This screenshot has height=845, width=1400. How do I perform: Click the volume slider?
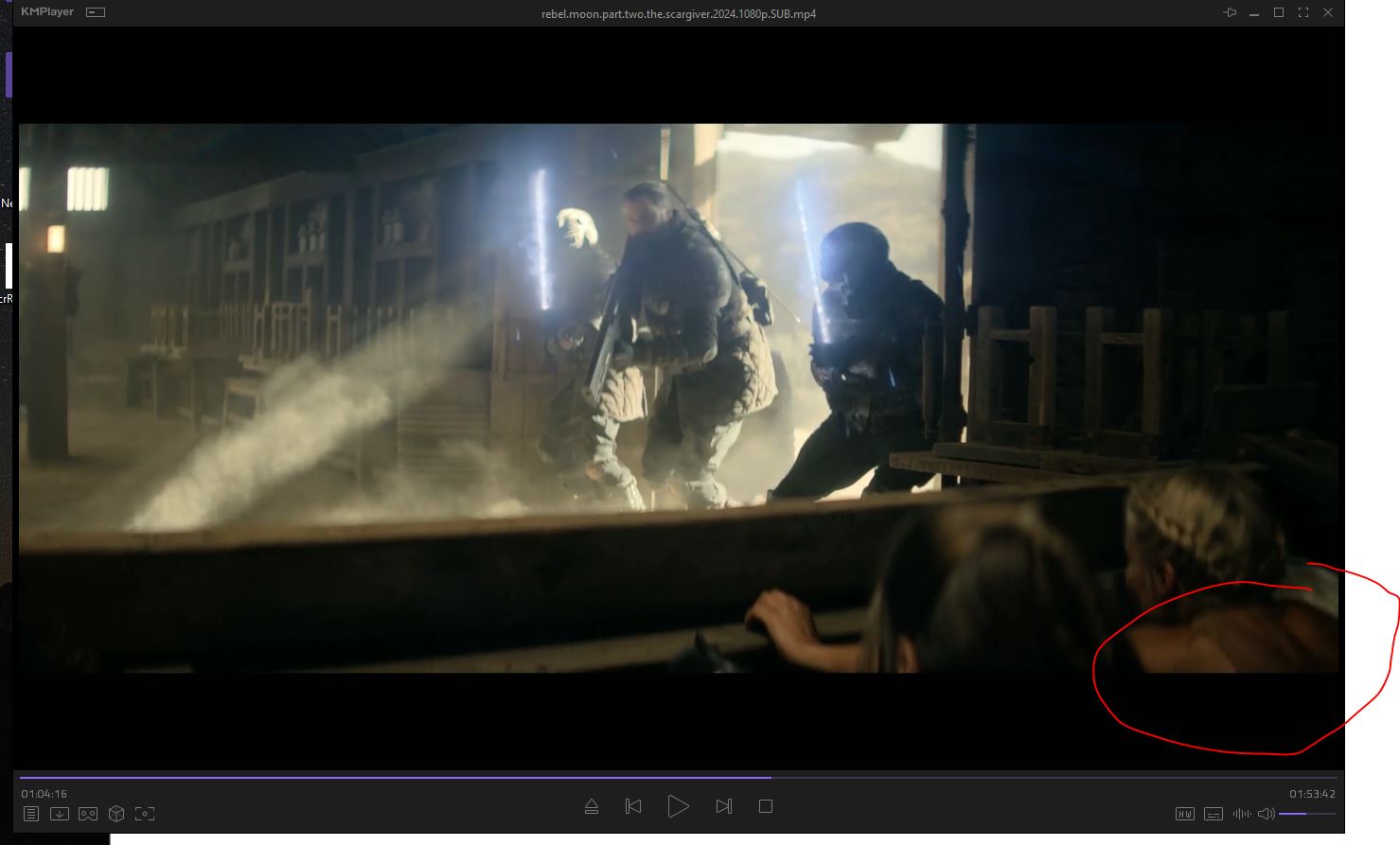pyautogui.click(x=1306, y=814)
